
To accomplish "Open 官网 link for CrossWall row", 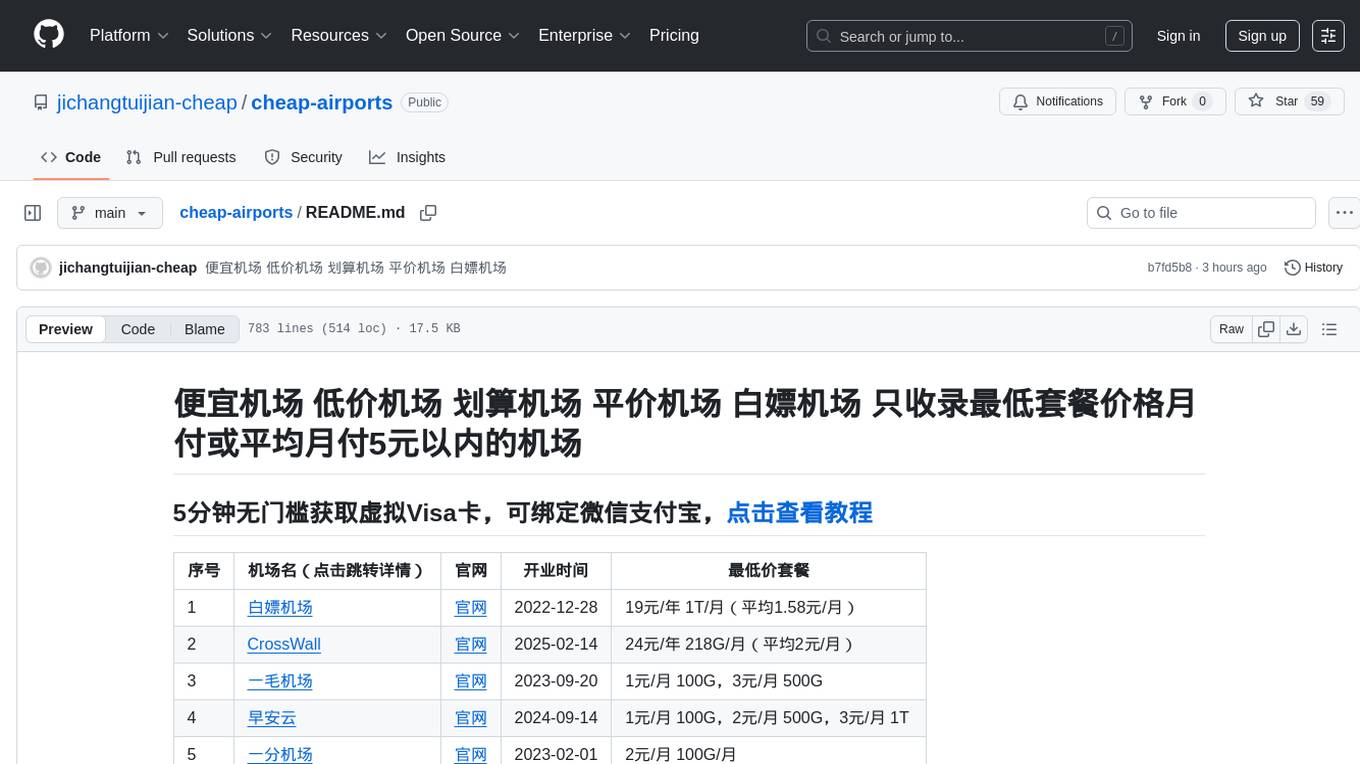I will point(471,644).
